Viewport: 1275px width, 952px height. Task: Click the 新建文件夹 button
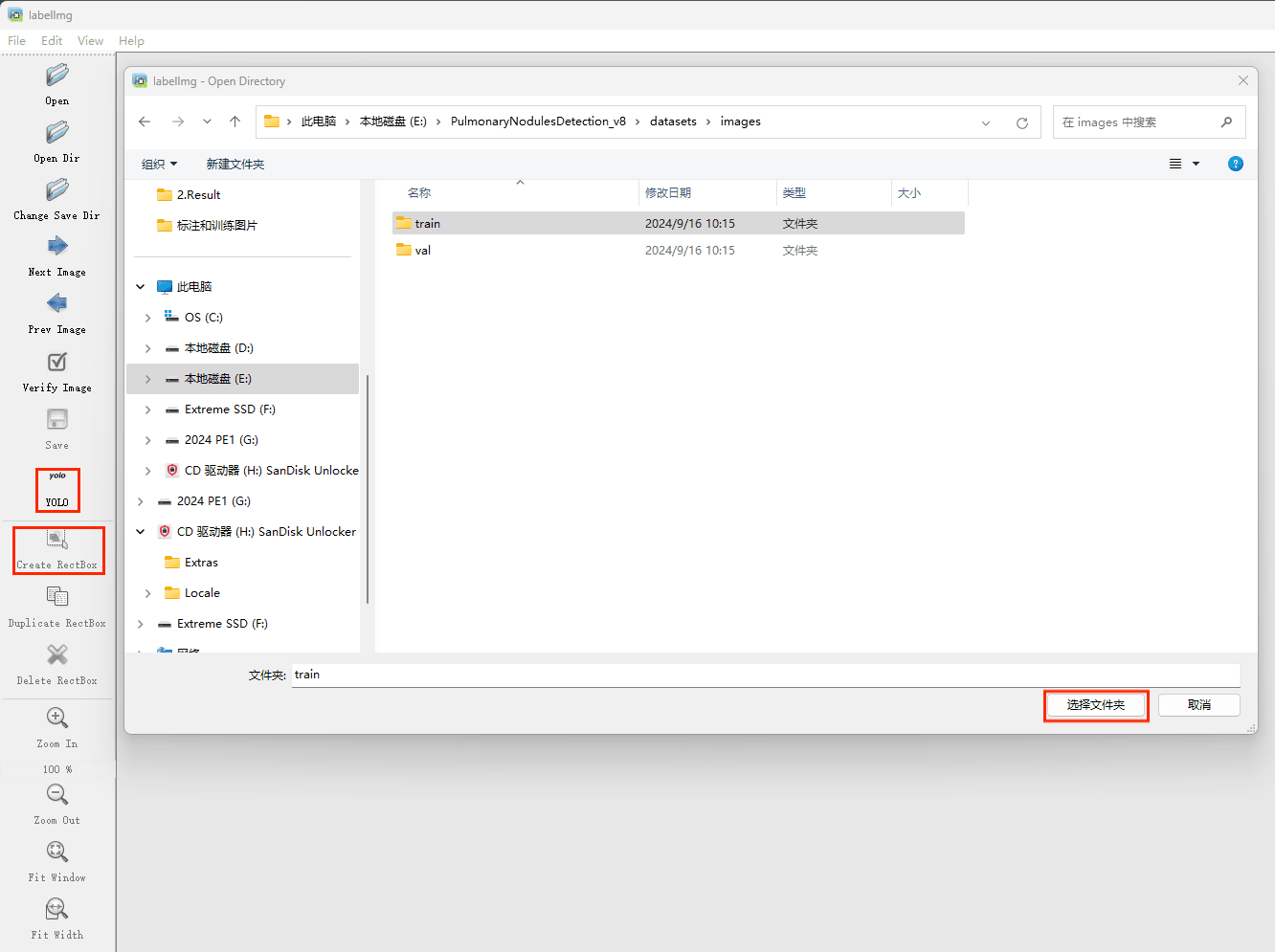point(235,164)
